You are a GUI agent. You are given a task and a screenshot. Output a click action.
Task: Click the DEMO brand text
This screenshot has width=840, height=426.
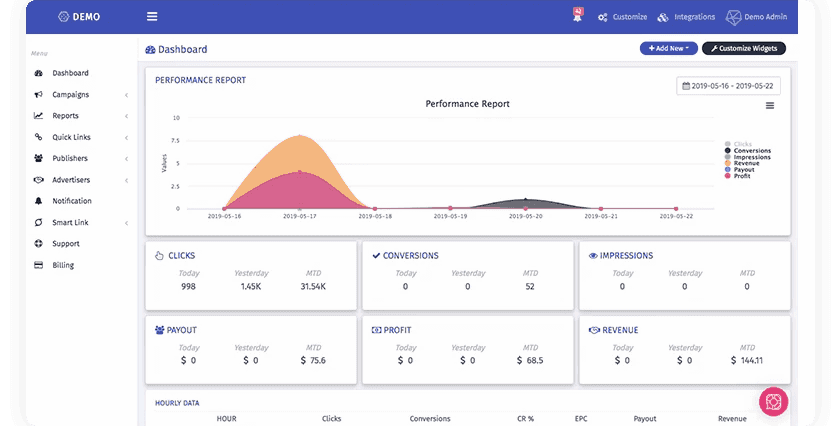[x=86, y=17]
